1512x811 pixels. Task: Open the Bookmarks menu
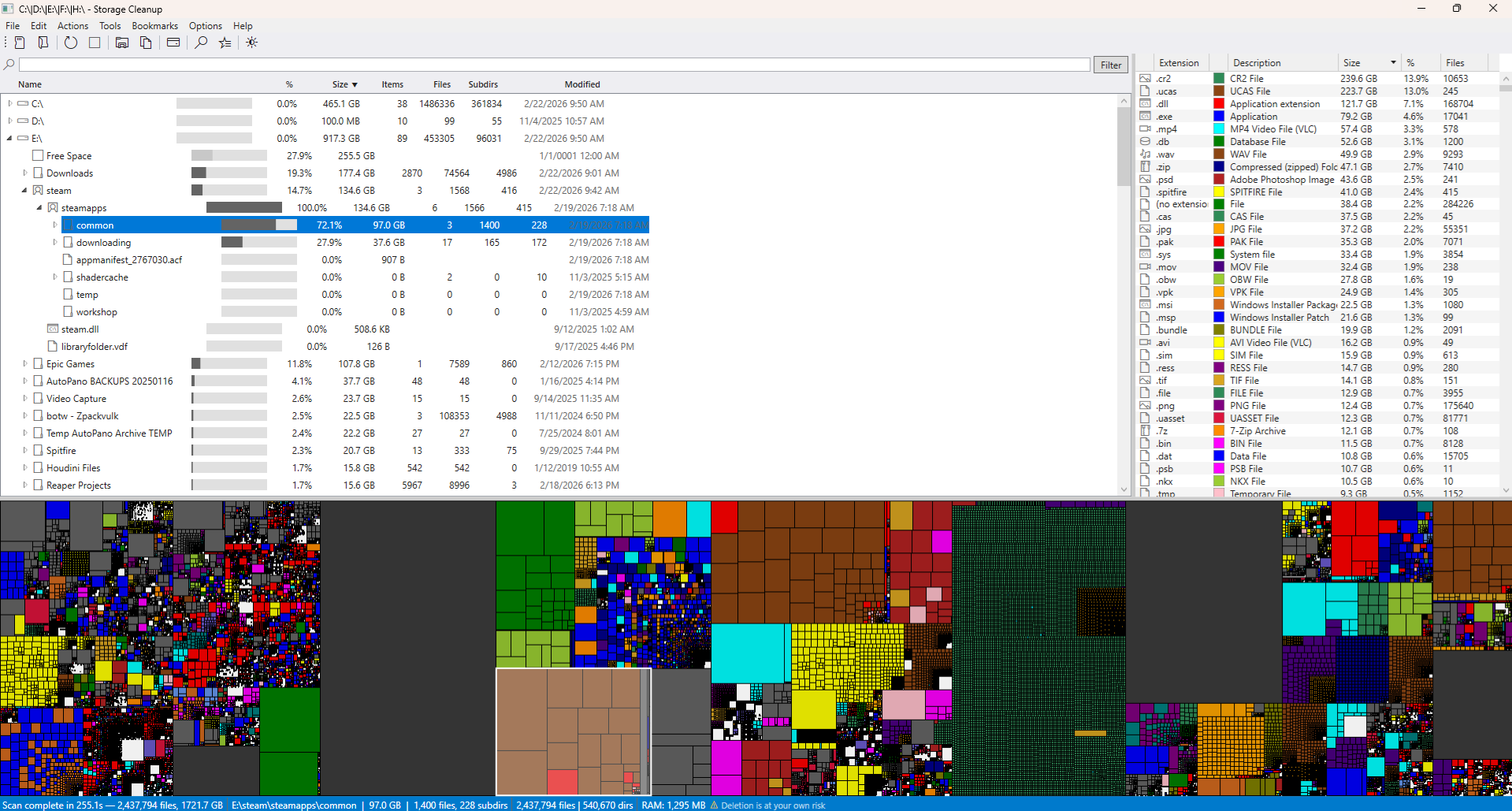(154, 25)
